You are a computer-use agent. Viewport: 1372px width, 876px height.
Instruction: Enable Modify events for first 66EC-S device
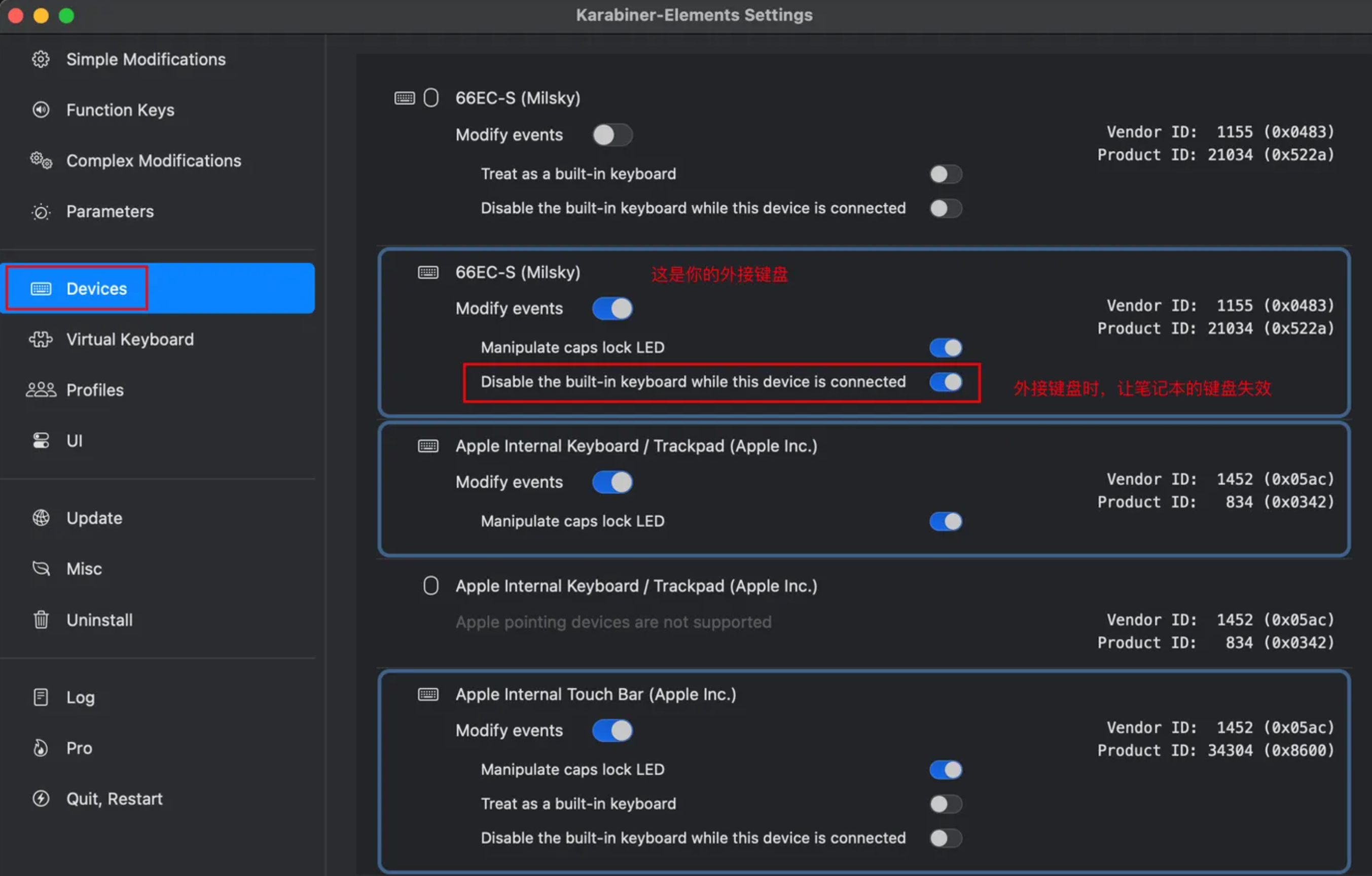pyautogui.click(x=612, y=135)
